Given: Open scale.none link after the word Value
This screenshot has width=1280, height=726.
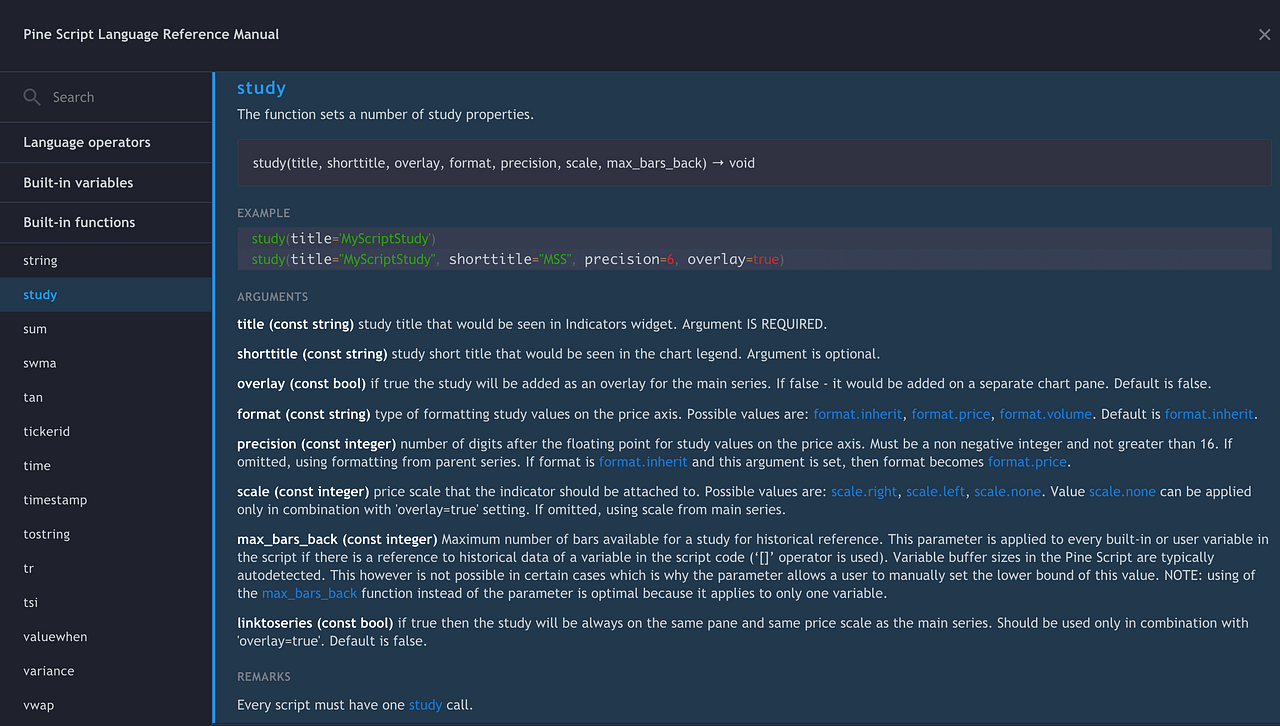Looking at the screenshot, I should click(1122, 492).
